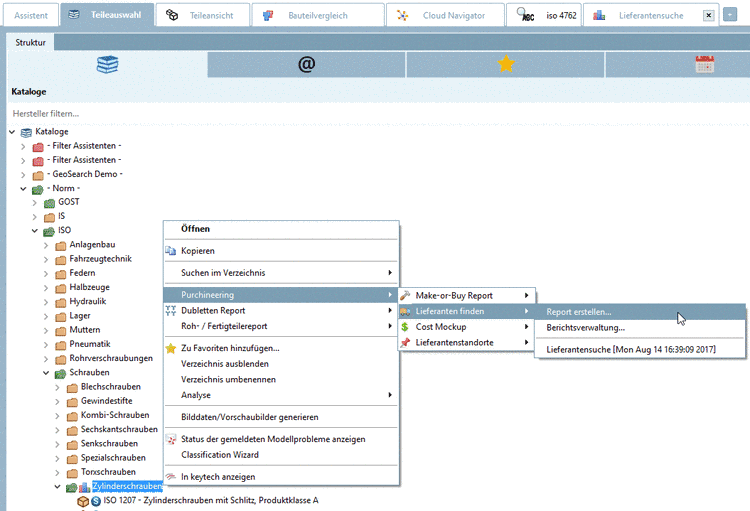Collapse the Schrauben folder
The width and height of the screenshot is (750, 511).
pyautogui.click(x=46, y=373)
